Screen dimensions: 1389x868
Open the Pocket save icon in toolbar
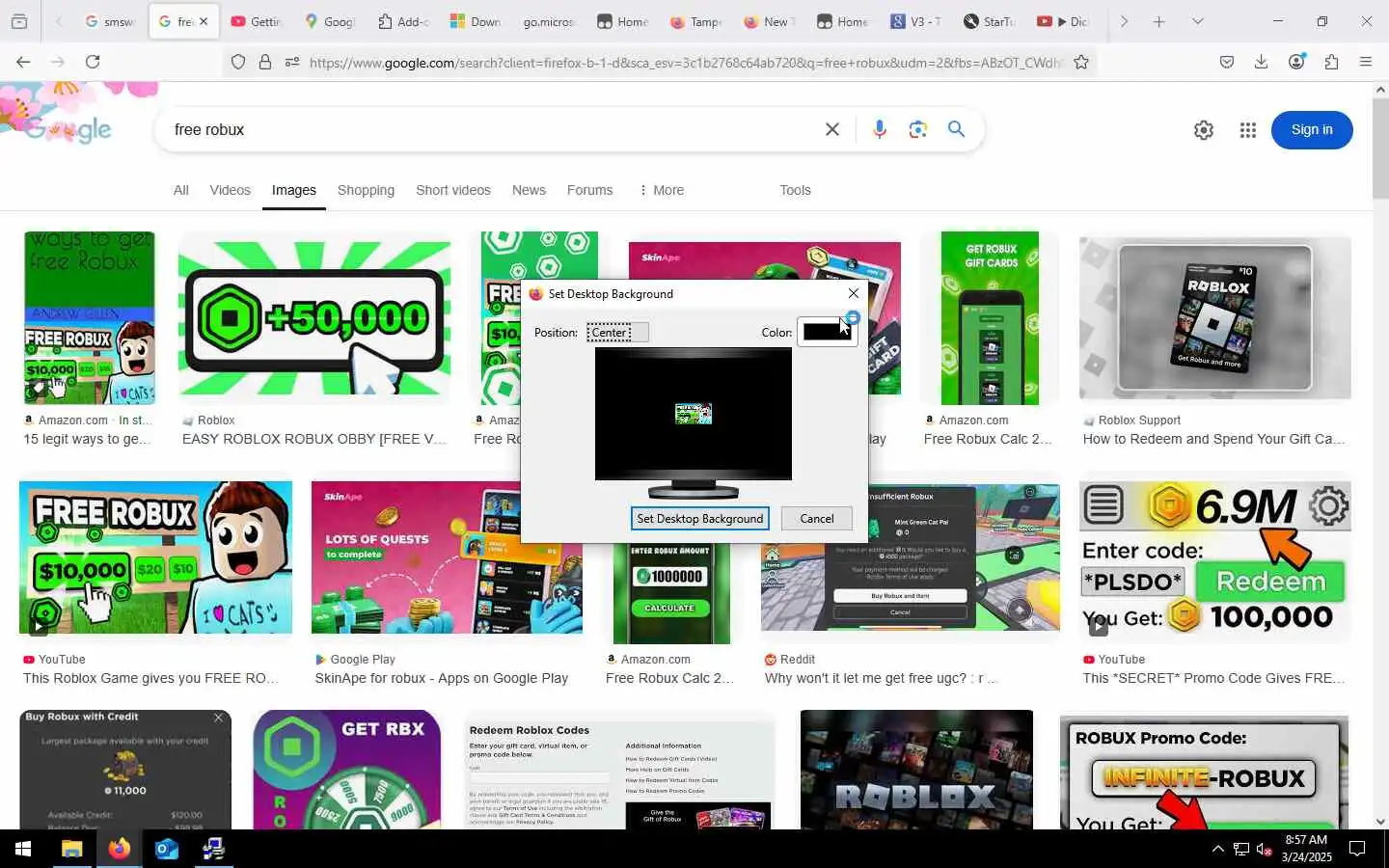(1227, 62)
